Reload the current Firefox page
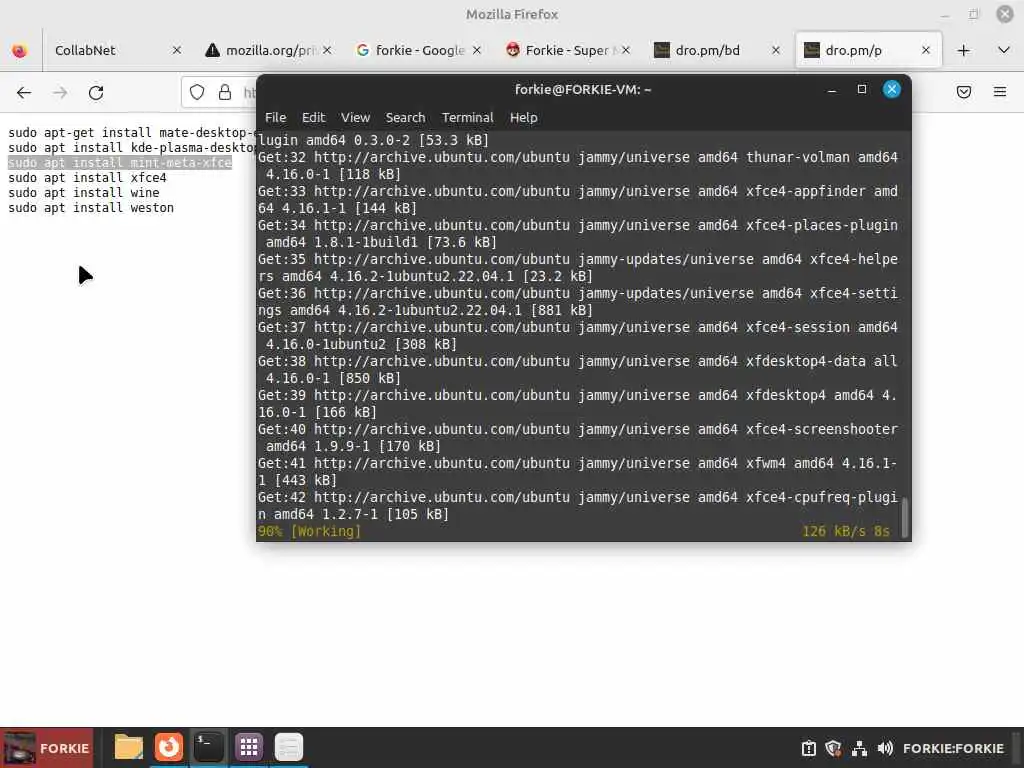The height and width of the screenshot is (768, 1024). (x=96, y=93)
